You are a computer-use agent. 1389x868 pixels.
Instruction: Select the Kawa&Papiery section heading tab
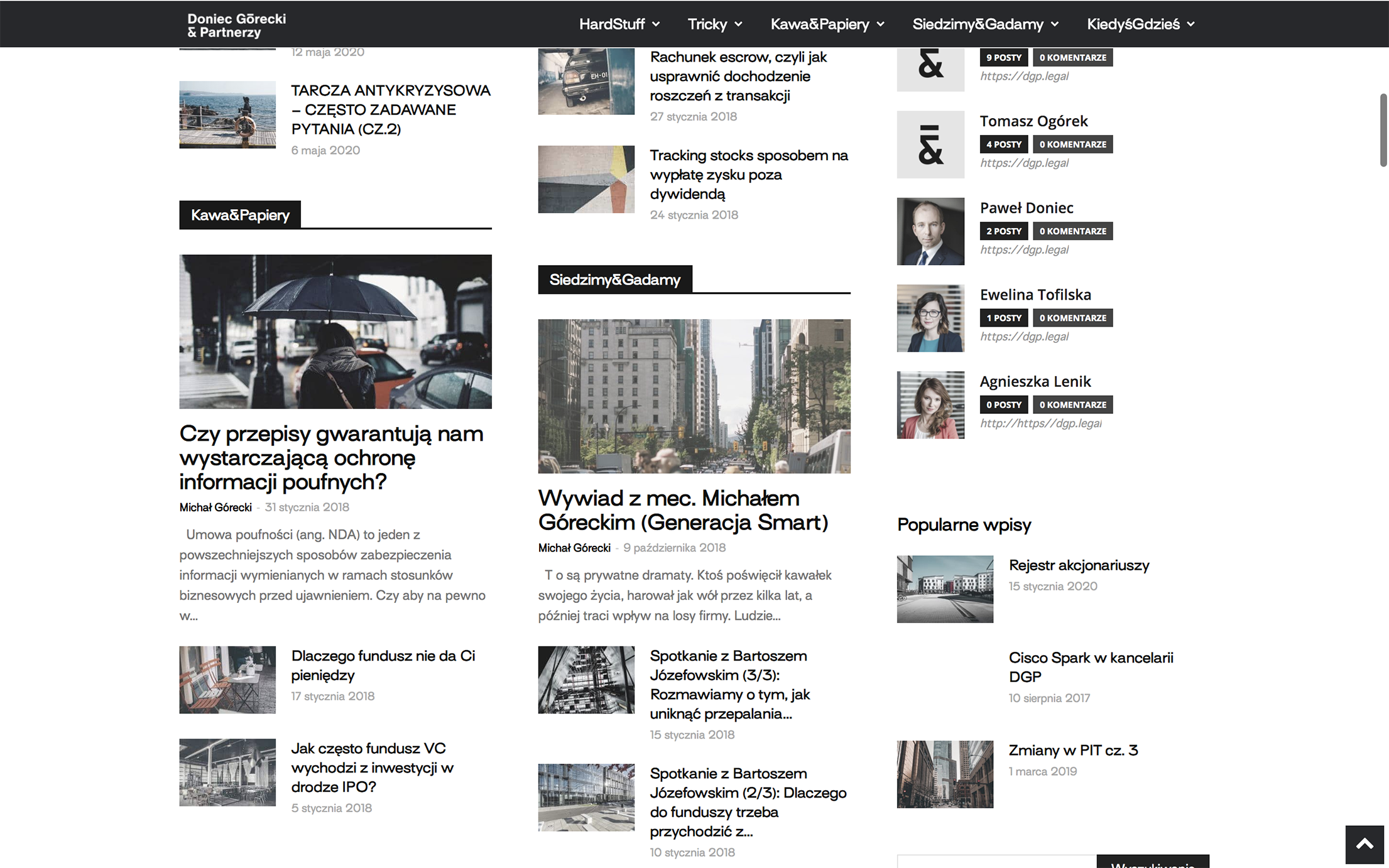click(x=240, y=215)
